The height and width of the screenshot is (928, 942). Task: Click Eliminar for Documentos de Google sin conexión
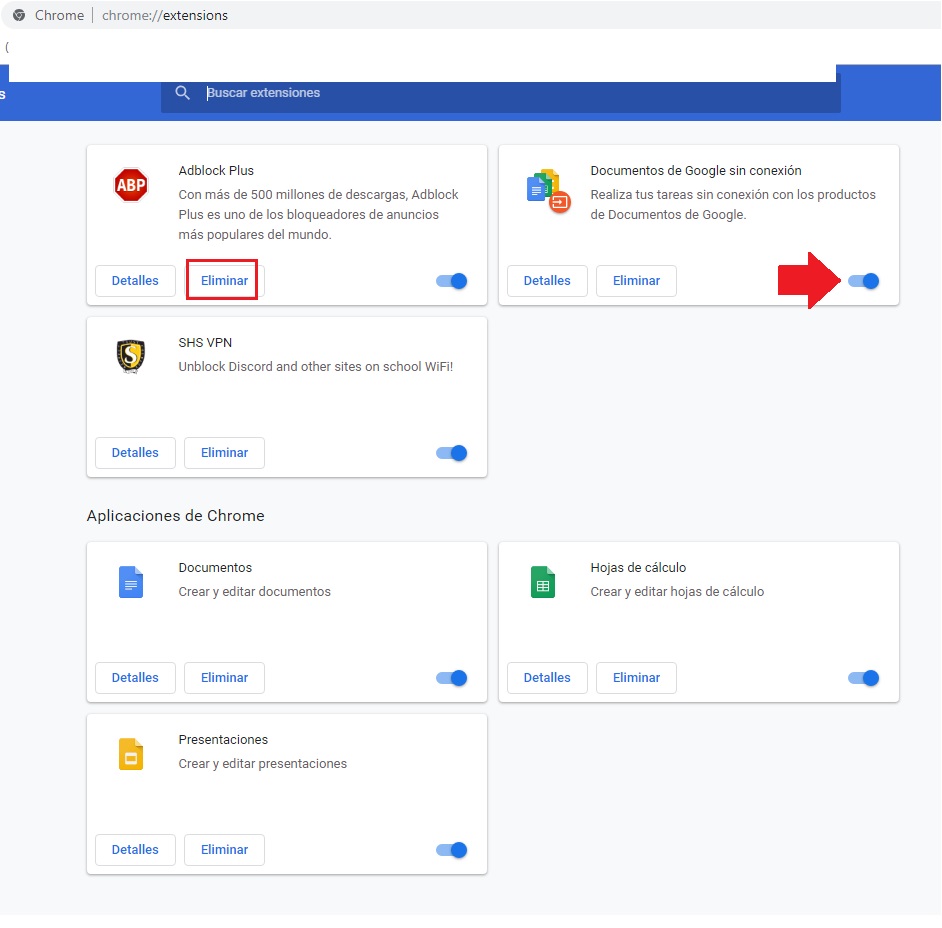click(x=636, y=281)
